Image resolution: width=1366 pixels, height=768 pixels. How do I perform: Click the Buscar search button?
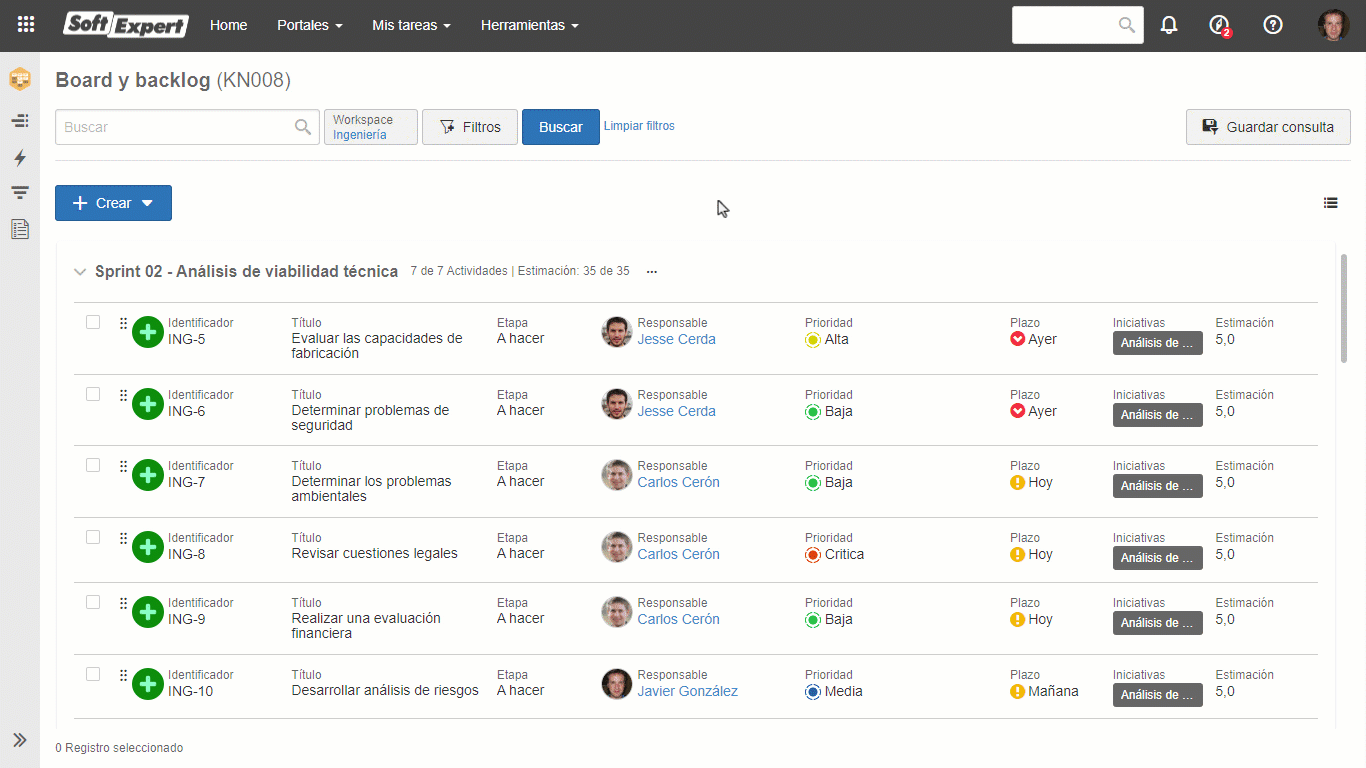coord(561,127)
